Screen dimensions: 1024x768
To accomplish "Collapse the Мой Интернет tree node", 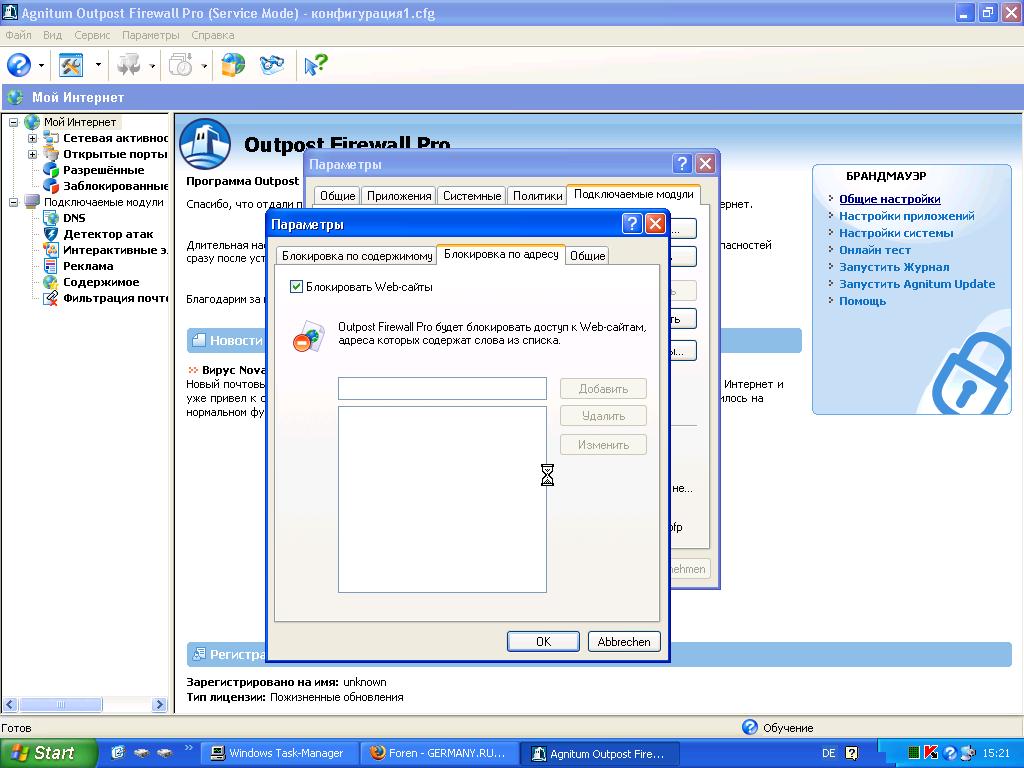I will [13, 122].
